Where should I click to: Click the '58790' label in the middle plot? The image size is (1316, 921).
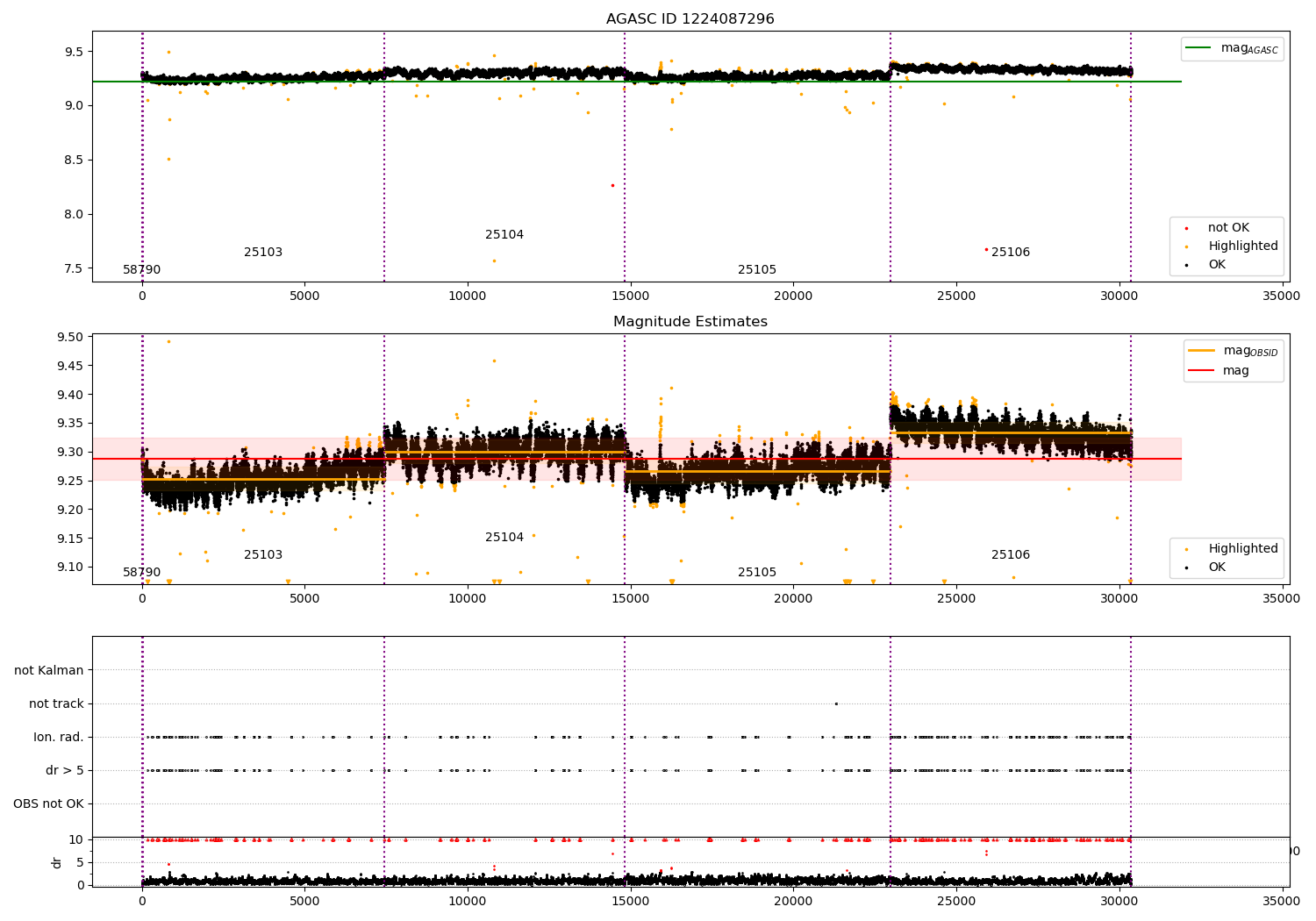point(142,573)
